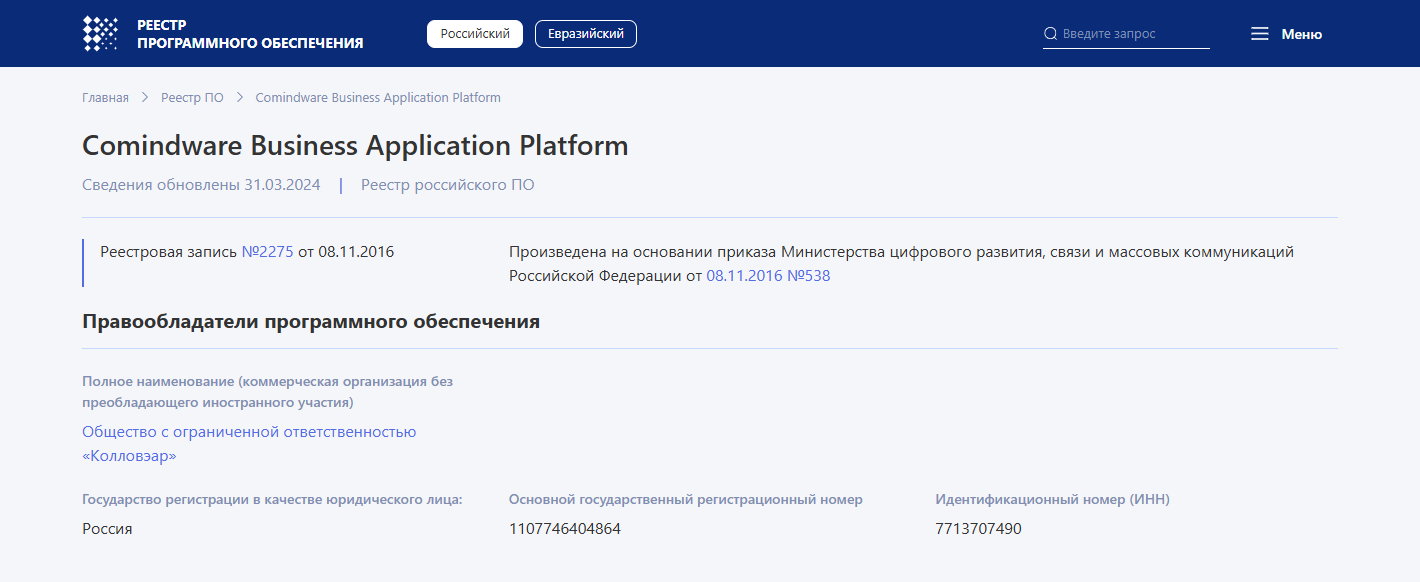
Task: Open the Реестр ПО breadcrumb link
Action: [x=192, y=97]
